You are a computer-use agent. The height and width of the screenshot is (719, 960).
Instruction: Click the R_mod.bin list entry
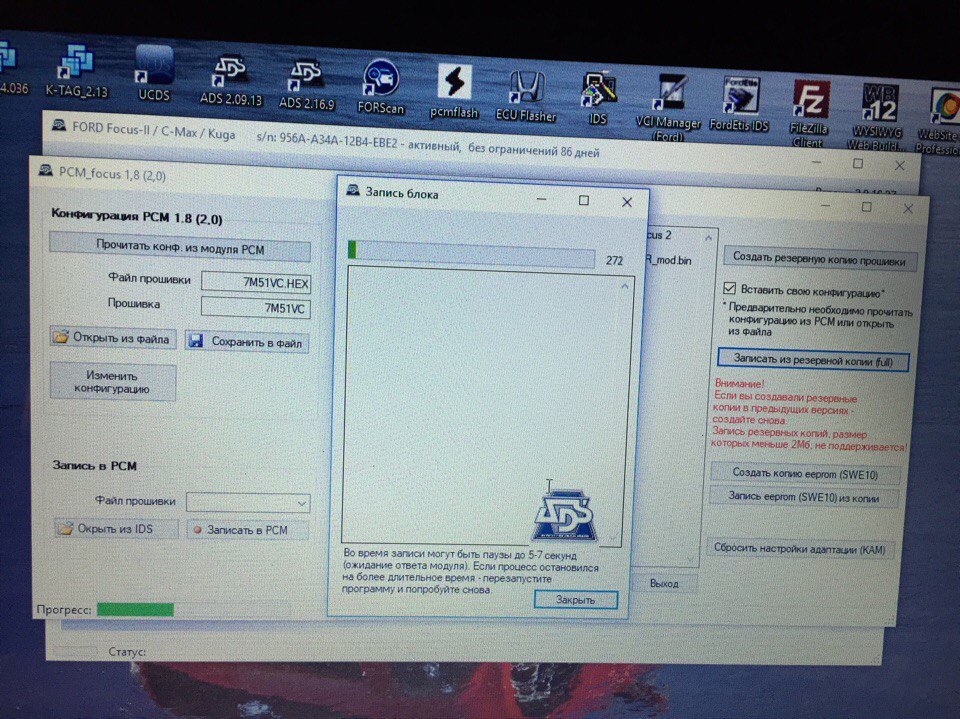[x=669, y=260]
